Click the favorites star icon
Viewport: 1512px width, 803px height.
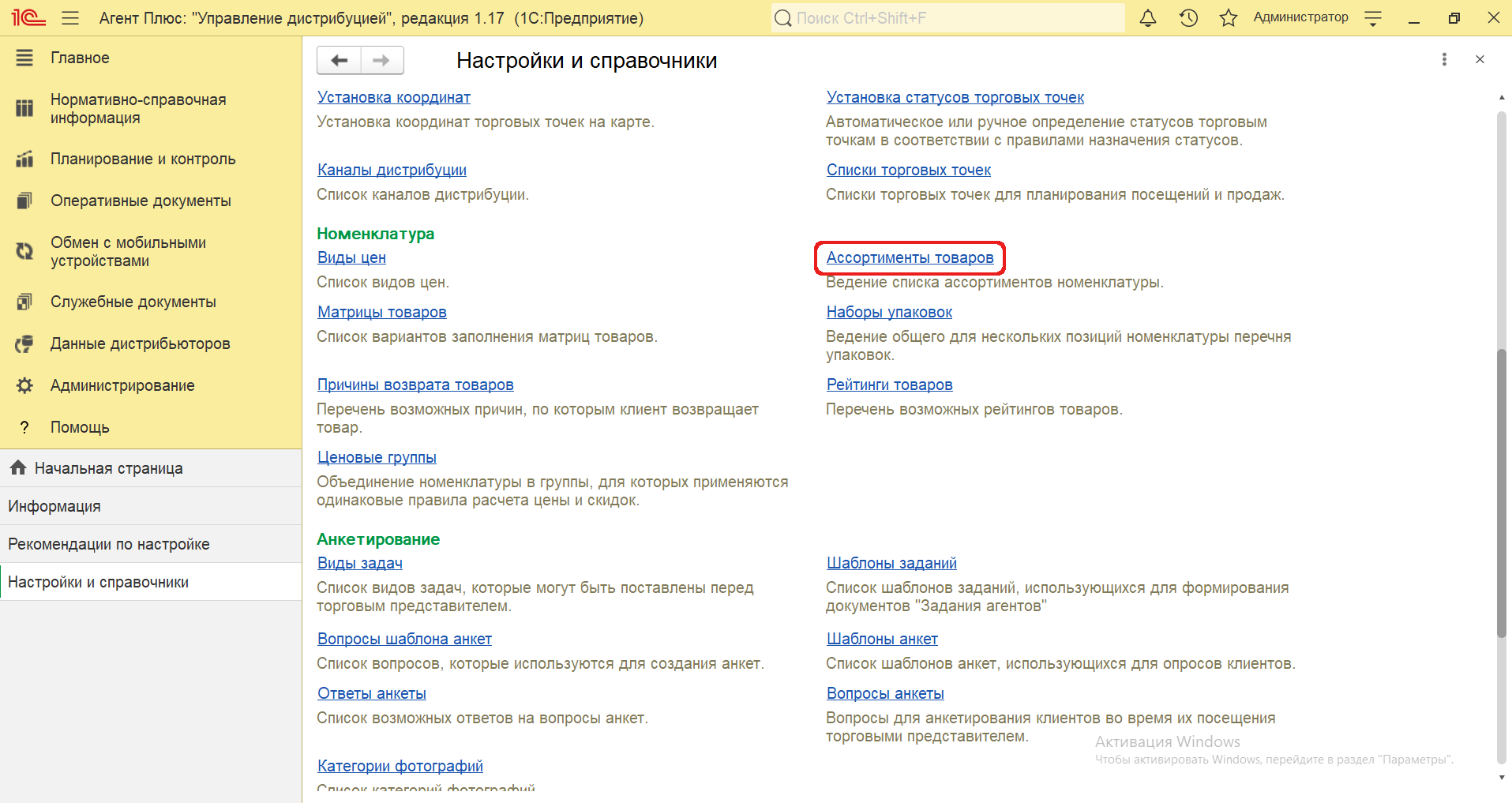coord(1228,18)
